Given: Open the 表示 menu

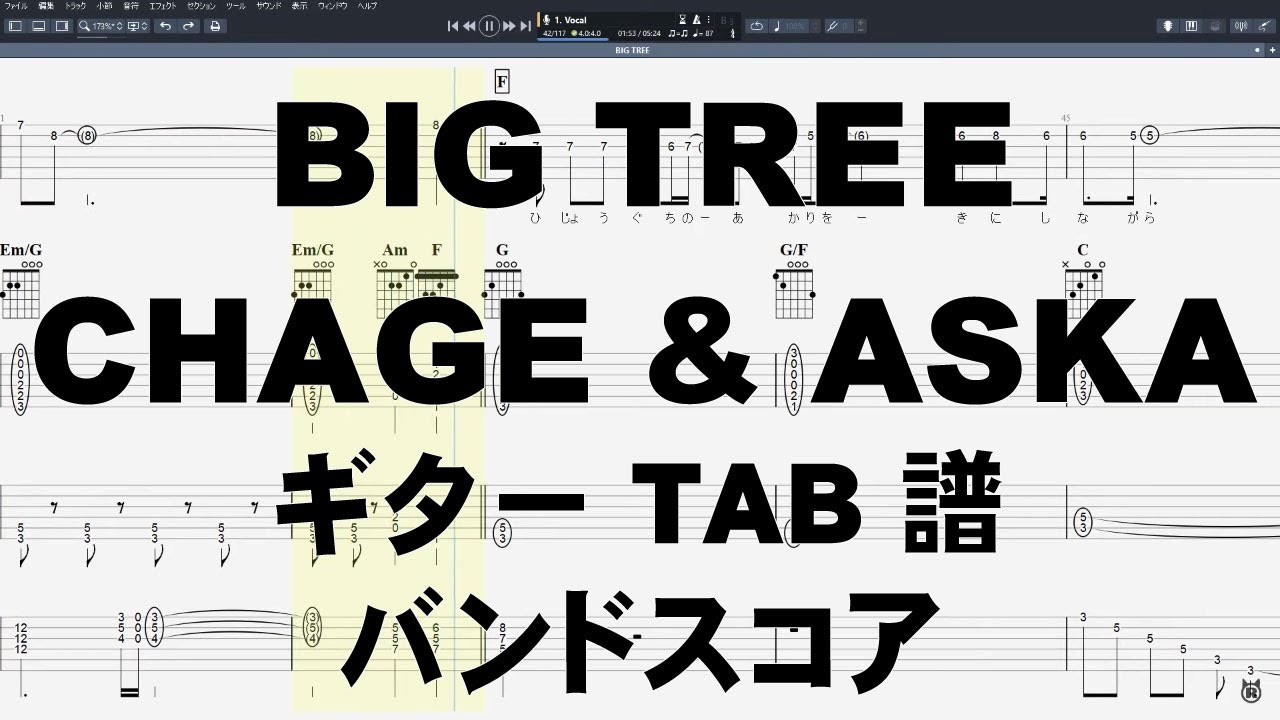Looking at the screenshot, I should coord(300,6).
